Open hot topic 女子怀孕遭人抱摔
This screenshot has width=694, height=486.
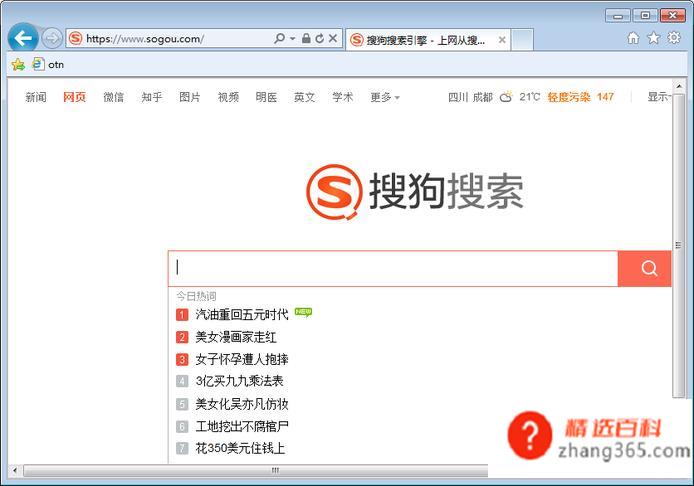tap(242, 359)
